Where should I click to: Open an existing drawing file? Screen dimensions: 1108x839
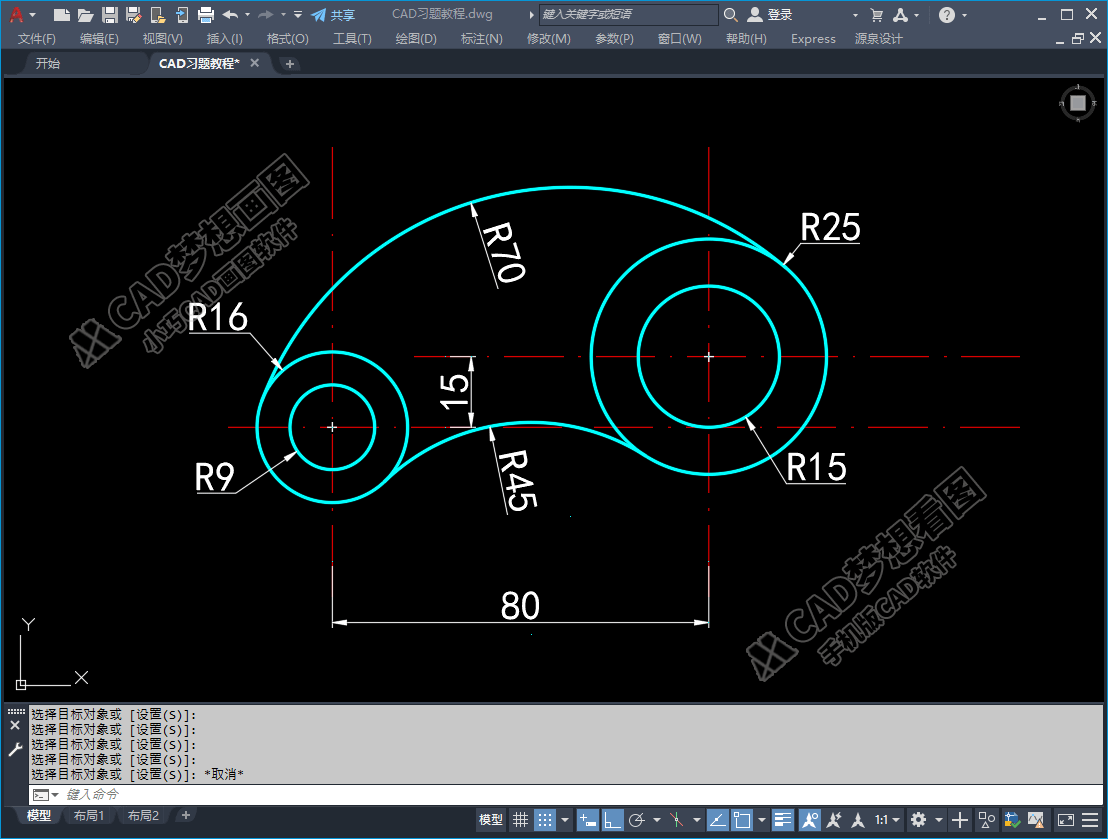click(x=86, y=14)
